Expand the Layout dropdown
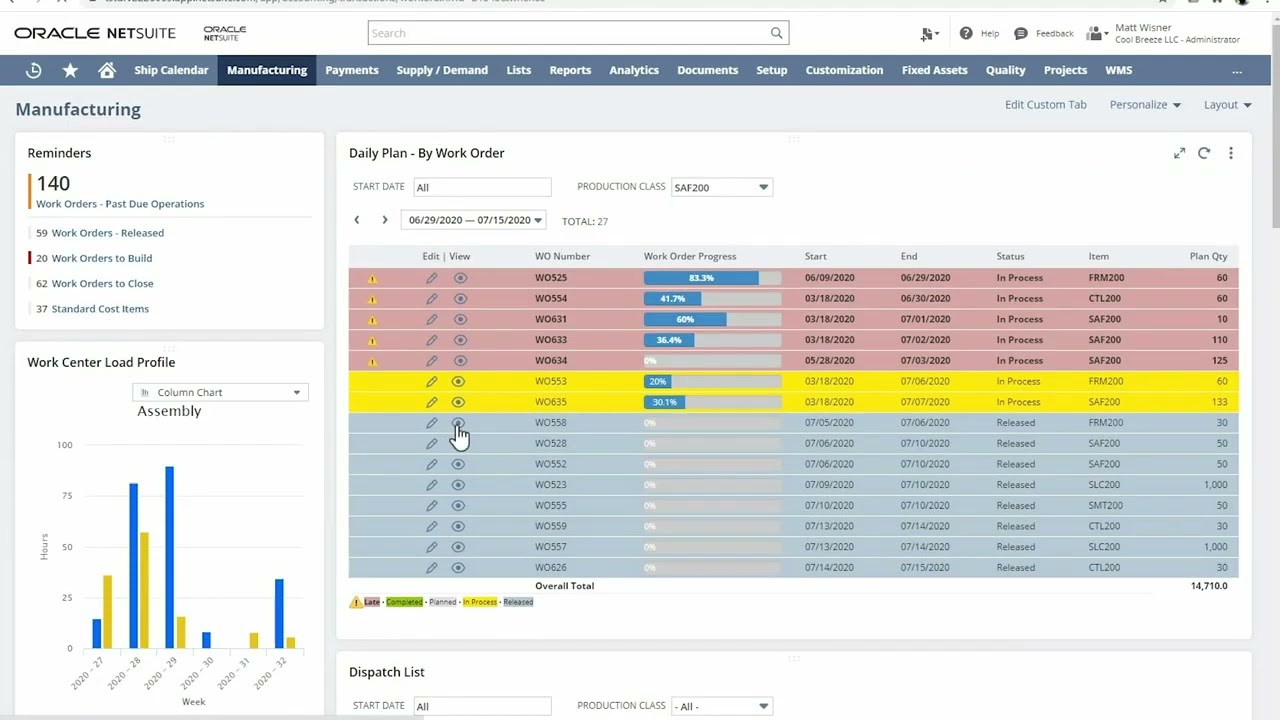 point(1228,104)
